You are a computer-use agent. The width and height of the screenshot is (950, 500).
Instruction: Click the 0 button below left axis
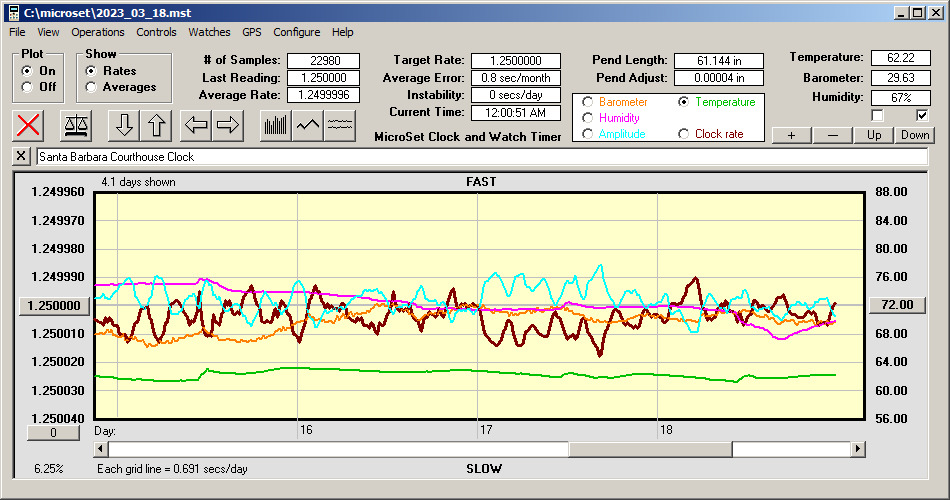pyautogui.click(x=53, y=433)
